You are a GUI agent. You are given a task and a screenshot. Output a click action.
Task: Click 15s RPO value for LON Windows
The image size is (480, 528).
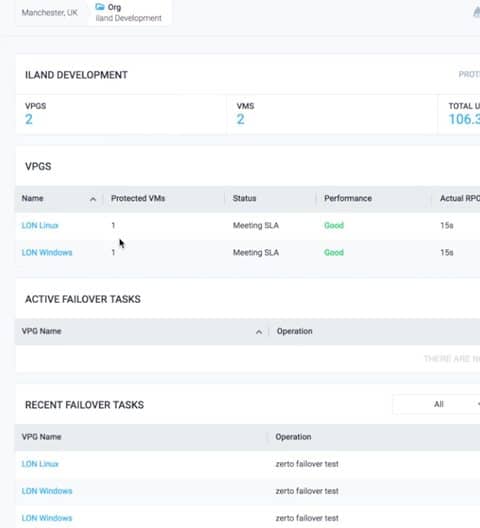click(447, 252)
